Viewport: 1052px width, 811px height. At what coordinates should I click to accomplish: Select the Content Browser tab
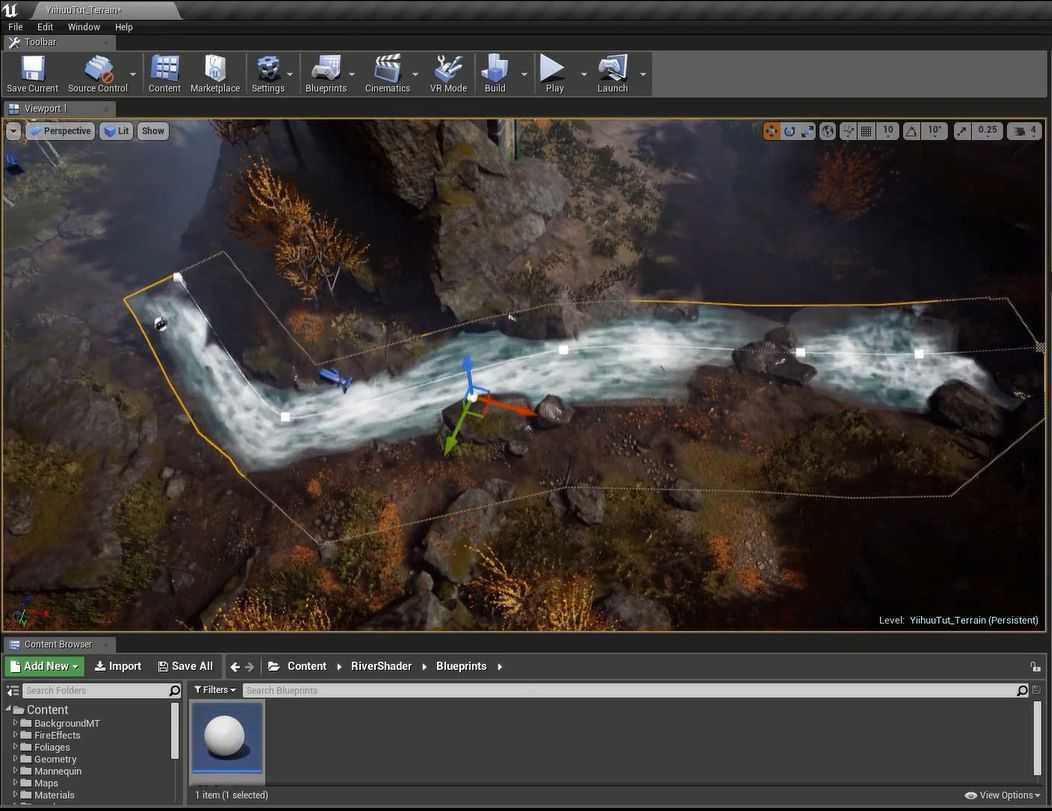(59, 645)
